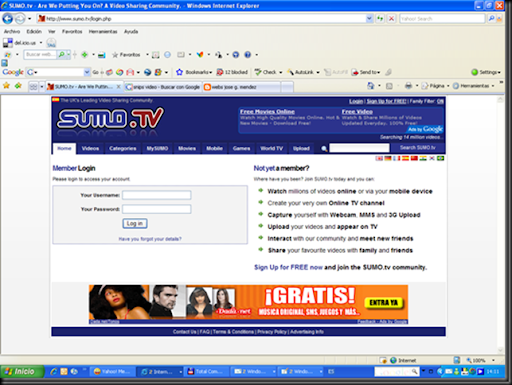The image size is (512, 385).
Task: Click the Refresh page icon
Action: point(380,19)
